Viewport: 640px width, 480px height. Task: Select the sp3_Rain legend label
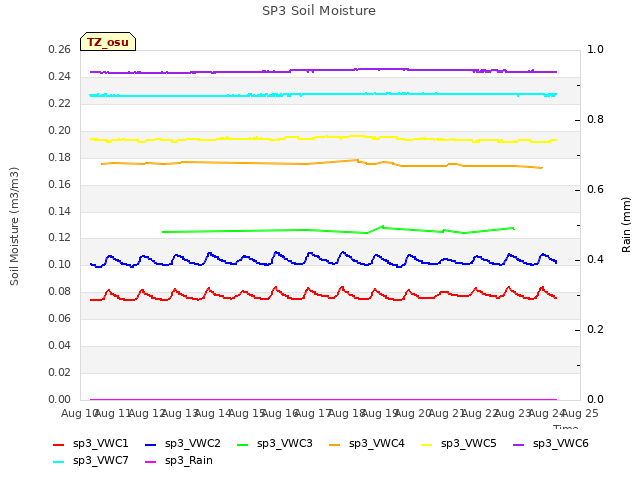(x=189, y=461)
